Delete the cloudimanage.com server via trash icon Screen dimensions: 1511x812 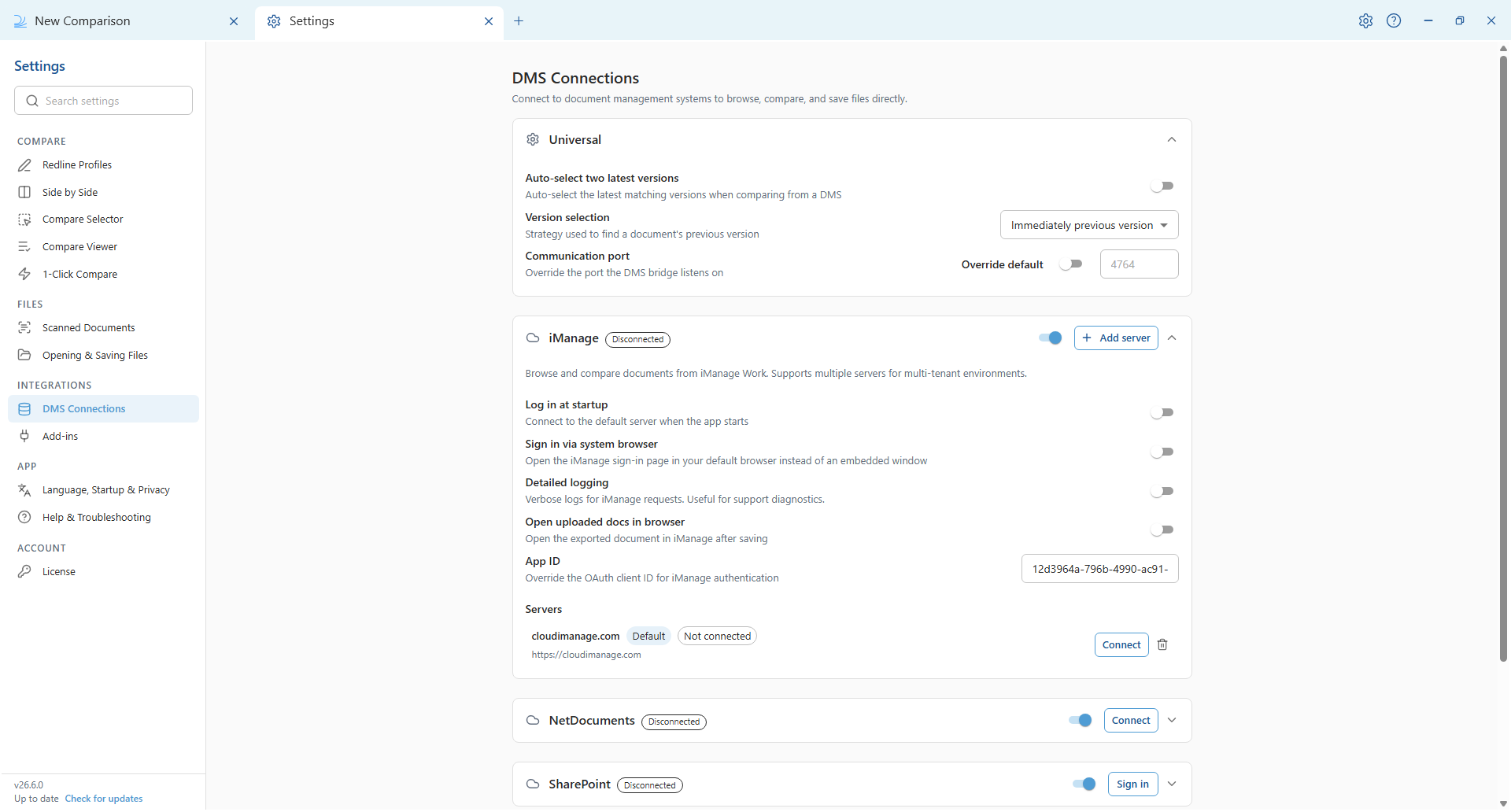point(1162,645)
